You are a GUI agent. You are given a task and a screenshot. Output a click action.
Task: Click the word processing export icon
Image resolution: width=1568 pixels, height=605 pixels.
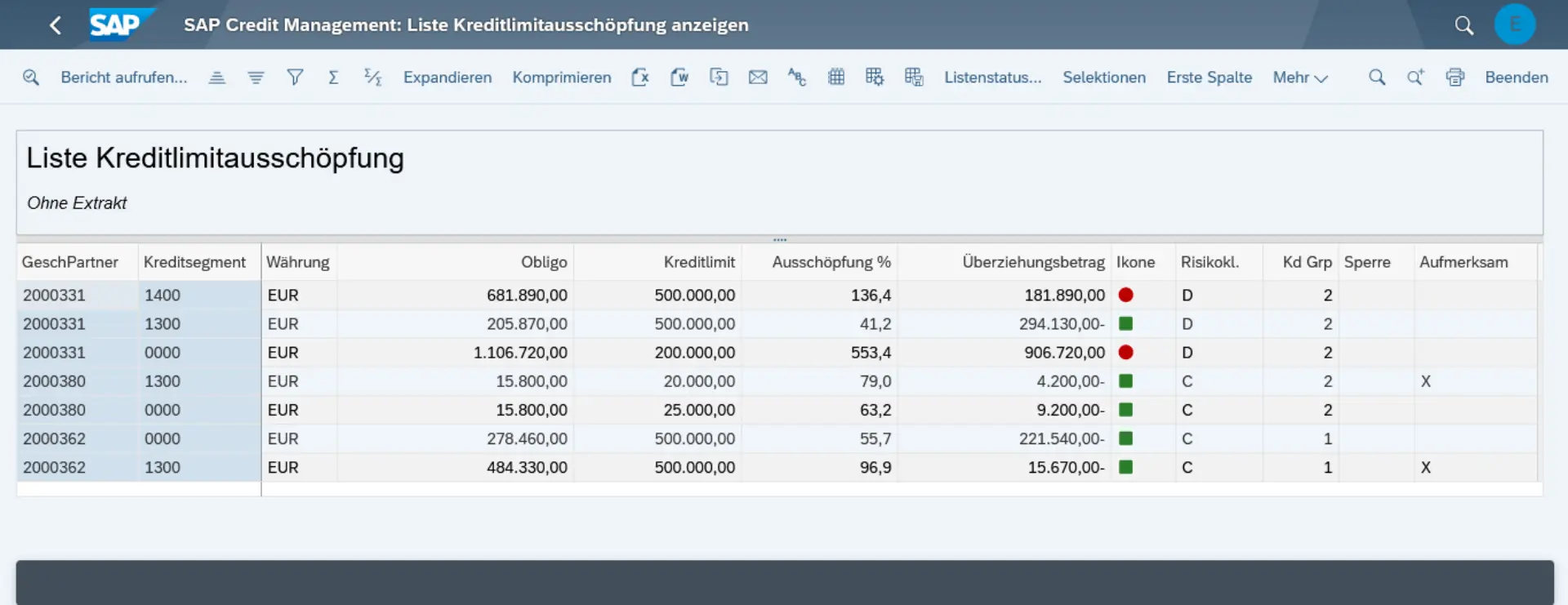[679, 78]
